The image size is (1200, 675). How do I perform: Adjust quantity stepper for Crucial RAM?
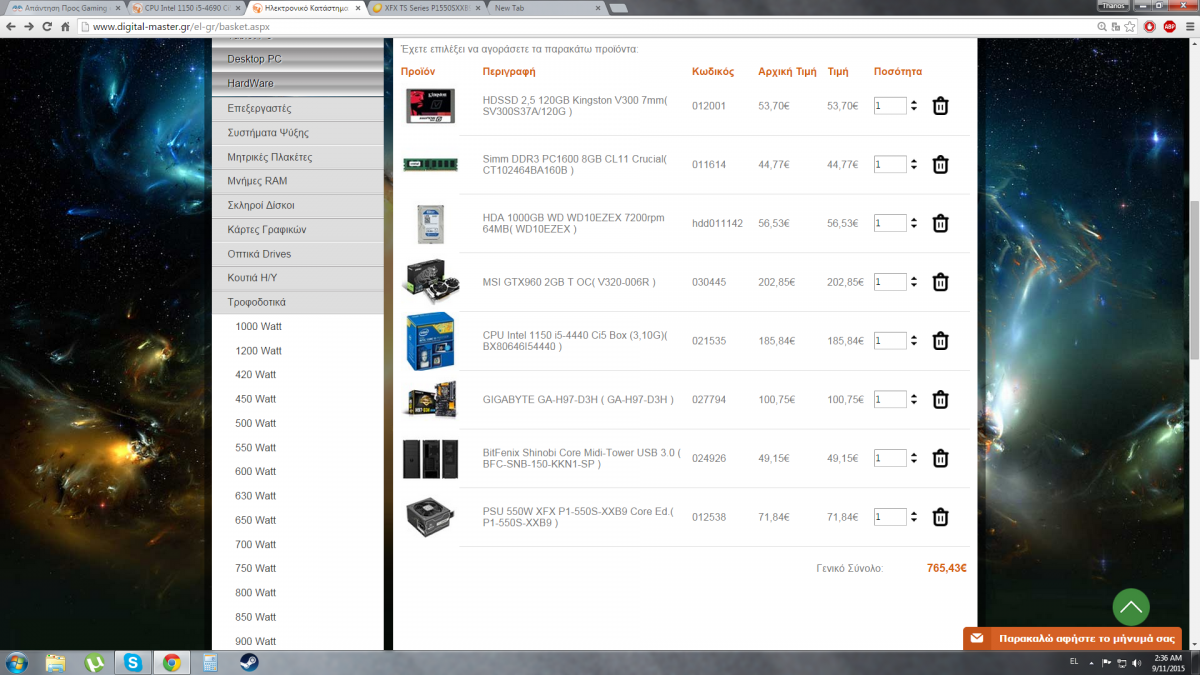pyautogui.click(x=913, y=165)
